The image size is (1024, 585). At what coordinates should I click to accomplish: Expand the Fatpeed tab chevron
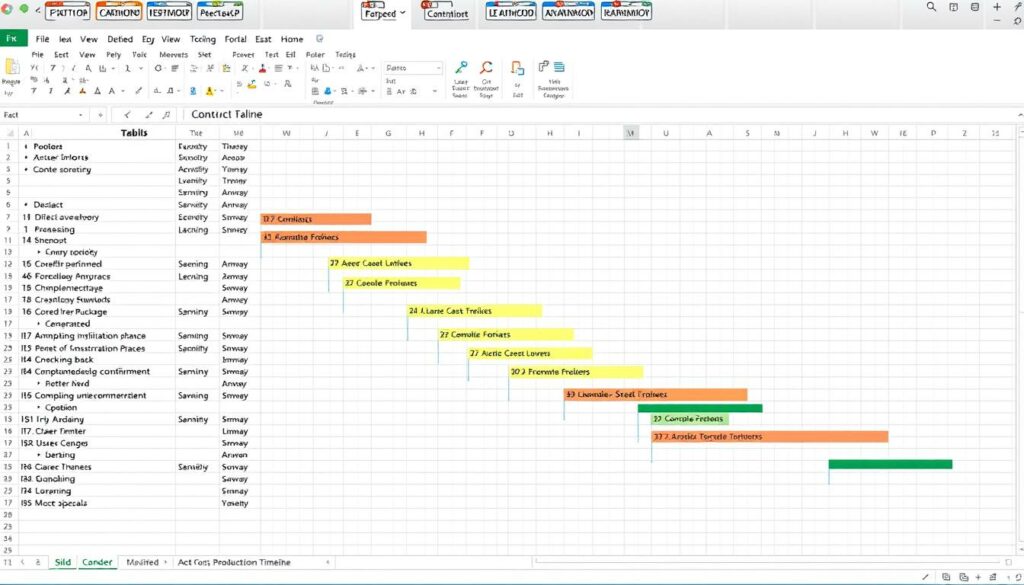[x=403, y=12]
